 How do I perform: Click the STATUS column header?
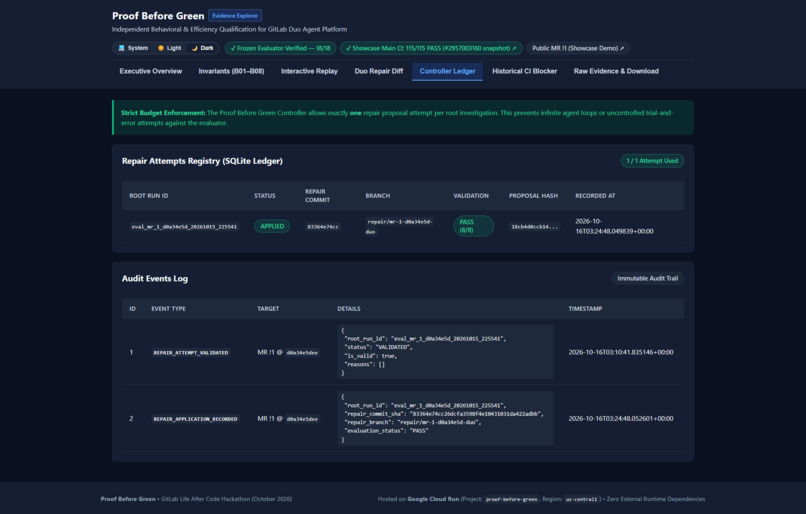pos(265,196)
